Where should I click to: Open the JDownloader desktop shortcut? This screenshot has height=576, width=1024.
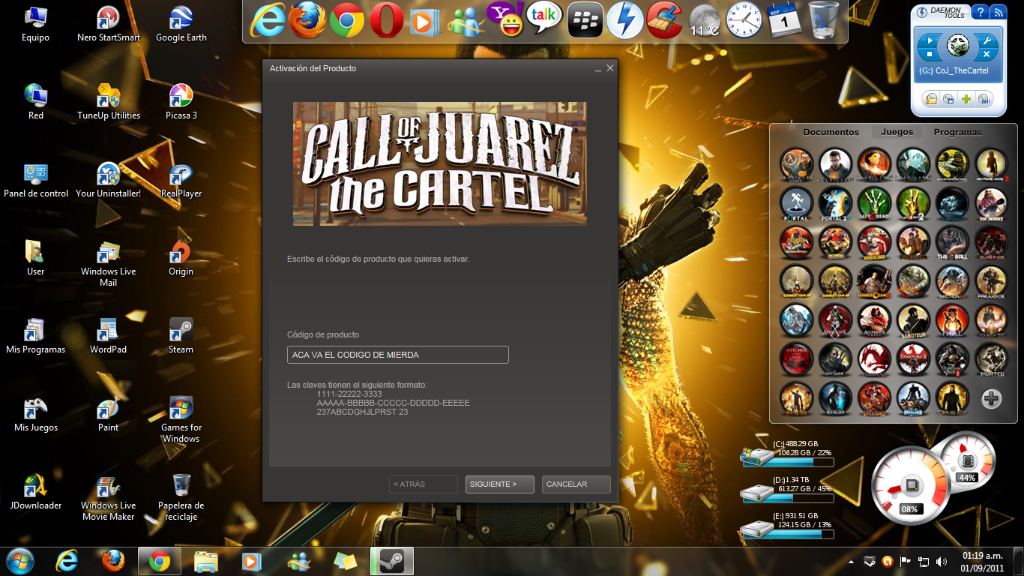tap(36, 492)
